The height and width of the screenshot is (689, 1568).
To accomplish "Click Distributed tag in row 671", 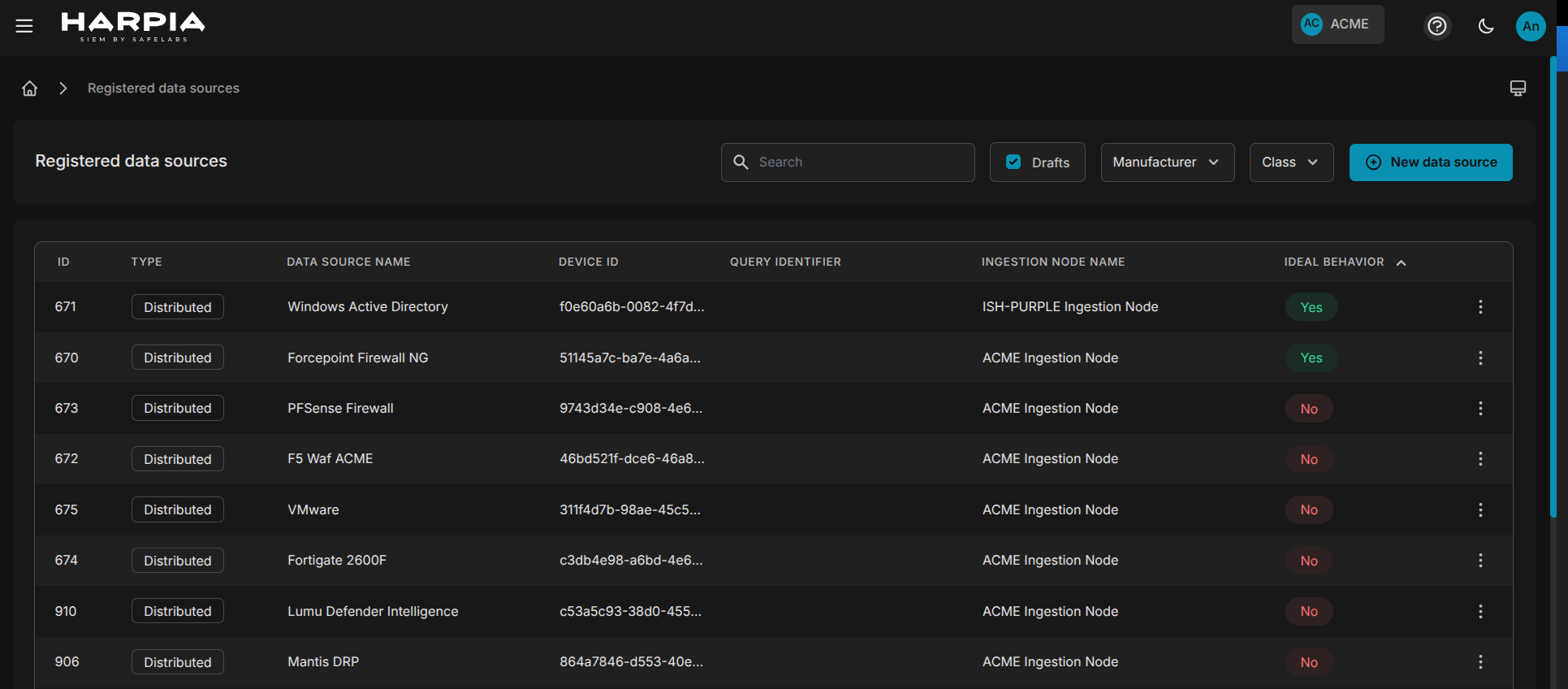I will tap(178, 307).
